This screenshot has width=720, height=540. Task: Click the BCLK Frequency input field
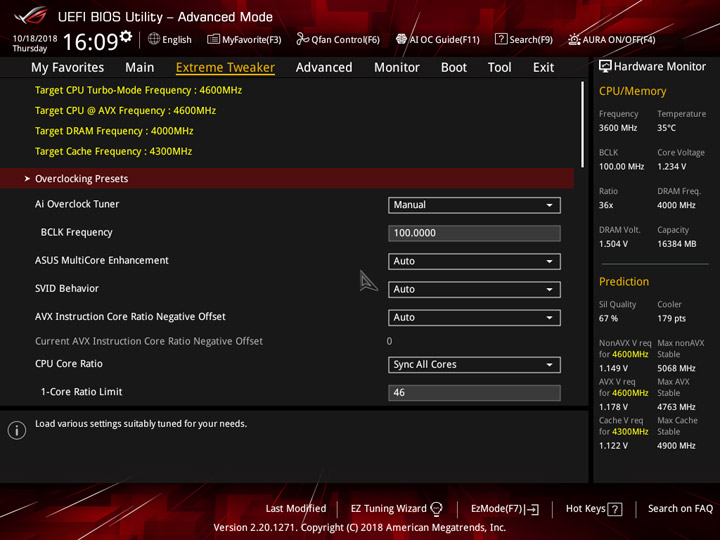[x=474, y=233]
